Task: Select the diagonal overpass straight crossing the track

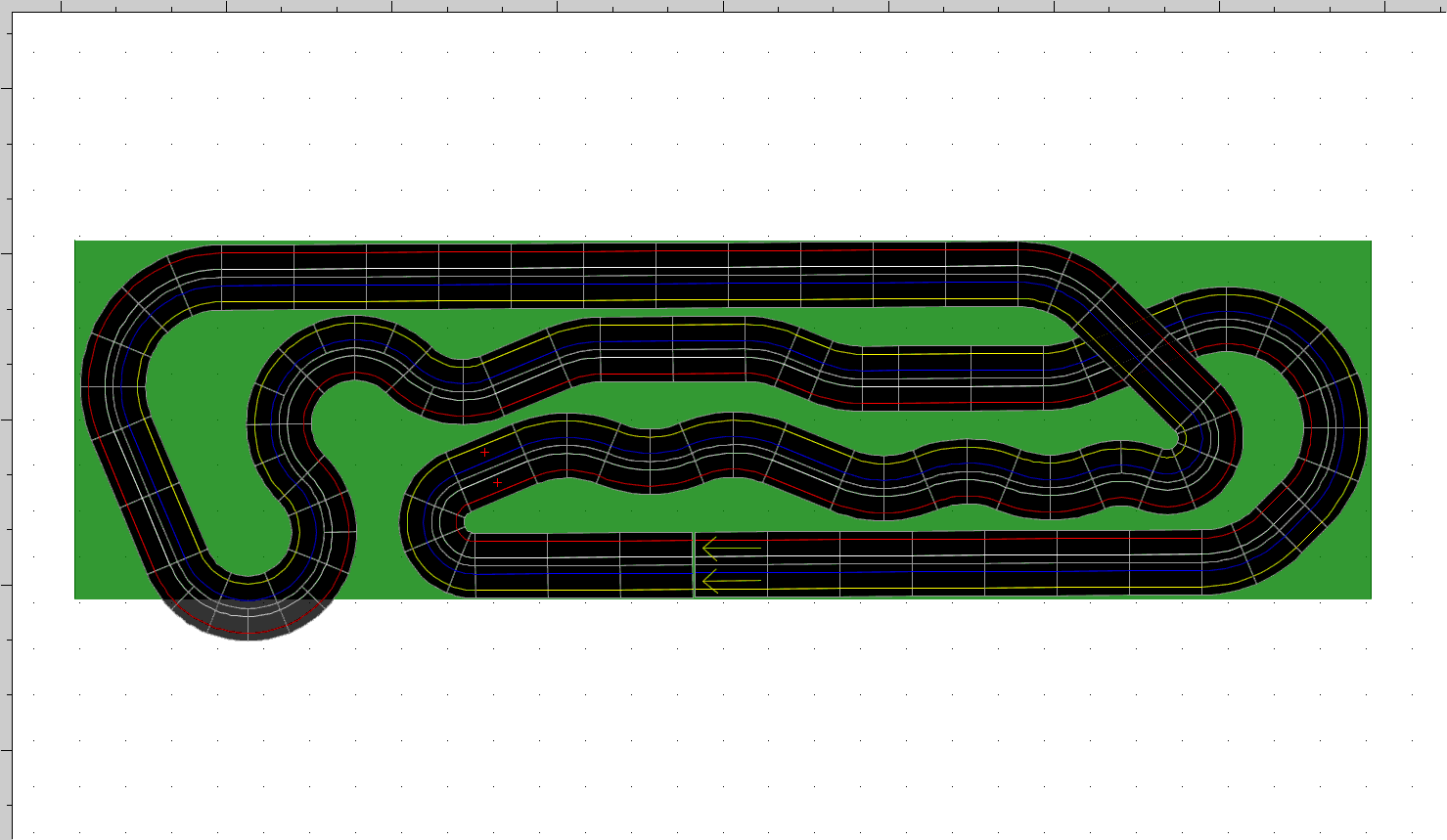Action: pyautogui.click(x=1147, y=354)
